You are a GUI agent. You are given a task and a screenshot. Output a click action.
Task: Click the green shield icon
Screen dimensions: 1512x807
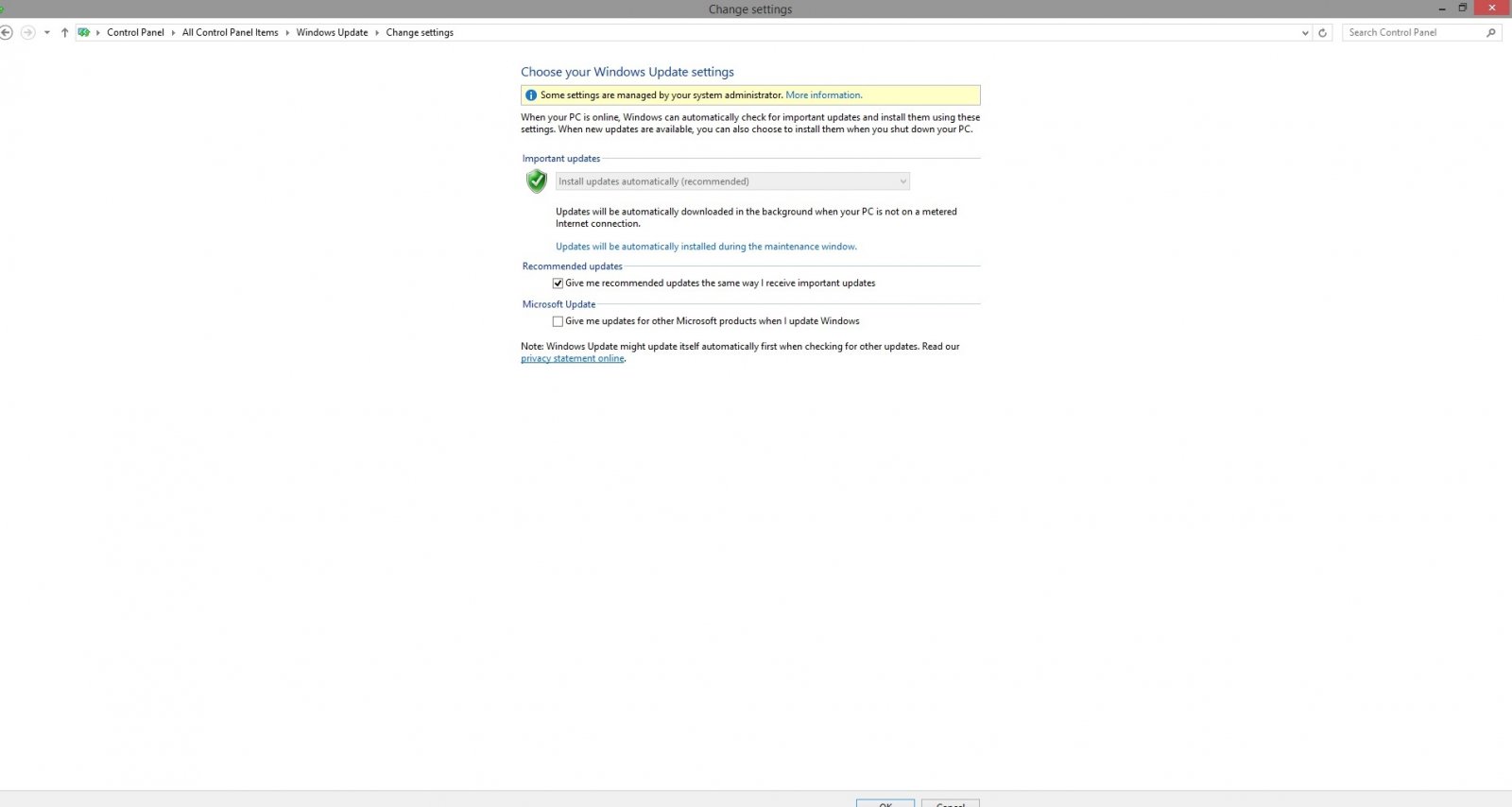[537, 181]
